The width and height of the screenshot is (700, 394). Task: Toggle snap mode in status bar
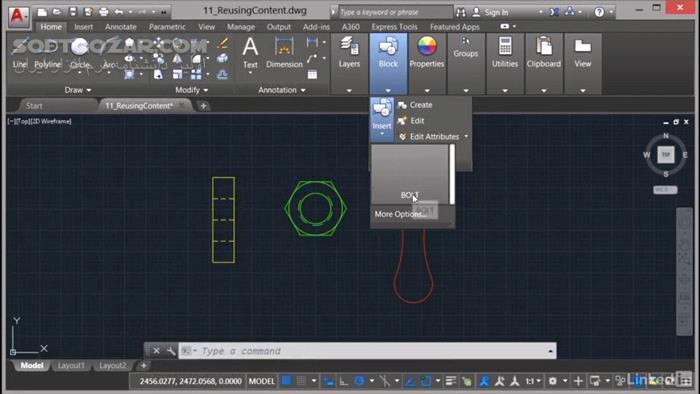[x=301, y=381]
